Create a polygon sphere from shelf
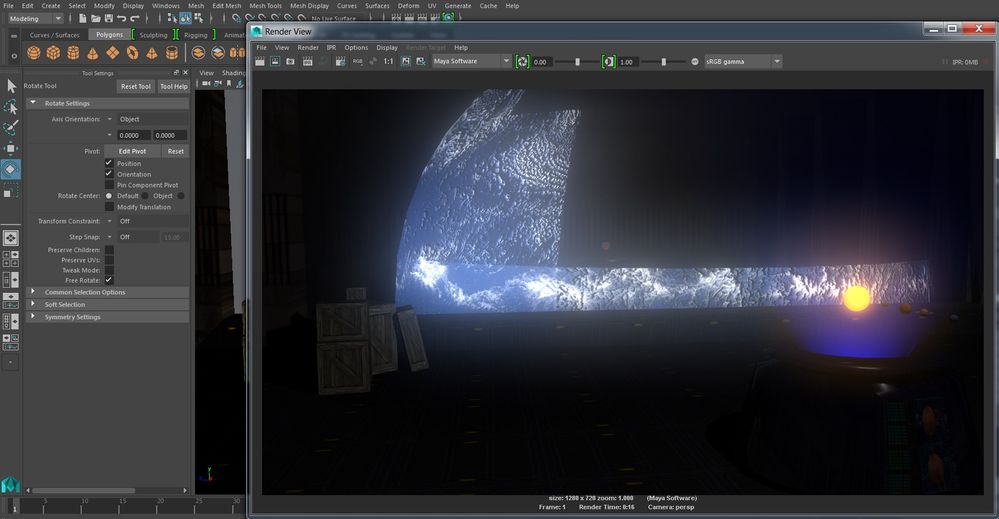 [34, 53]
